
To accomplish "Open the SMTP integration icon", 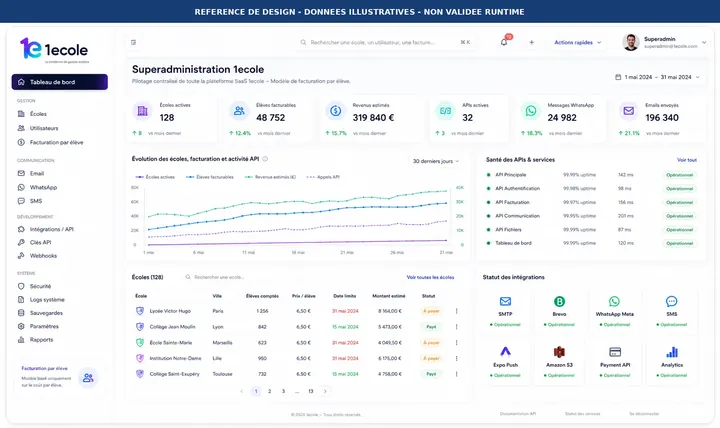I will pos(505,301).
